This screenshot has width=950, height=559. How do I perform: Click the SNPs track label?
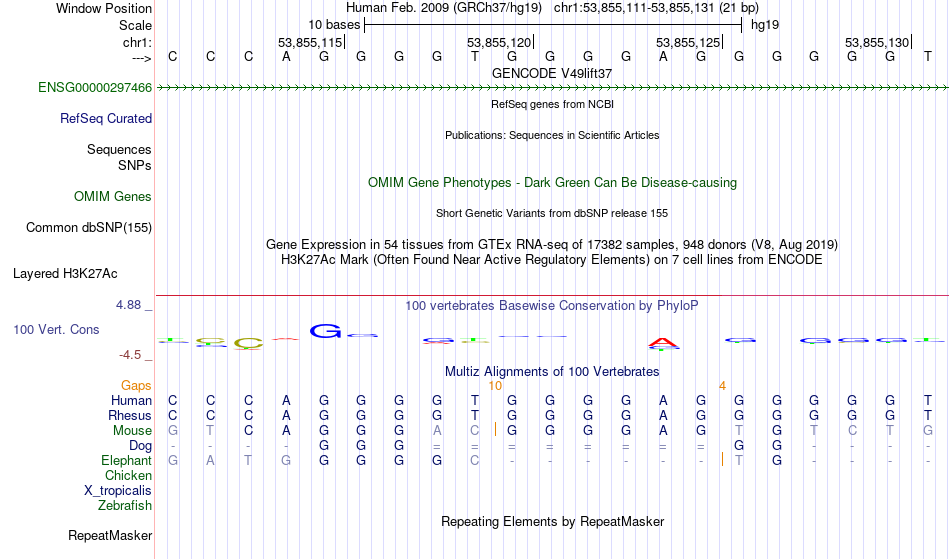(135, 165)
